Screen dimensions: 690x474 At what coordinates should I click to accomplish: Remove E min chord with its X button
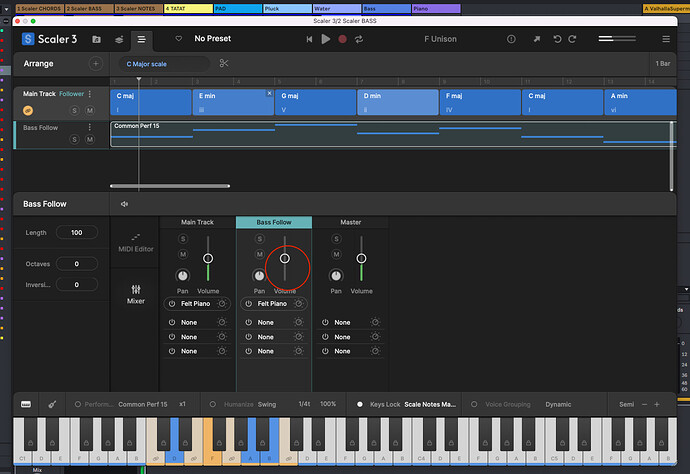(269, 93)
